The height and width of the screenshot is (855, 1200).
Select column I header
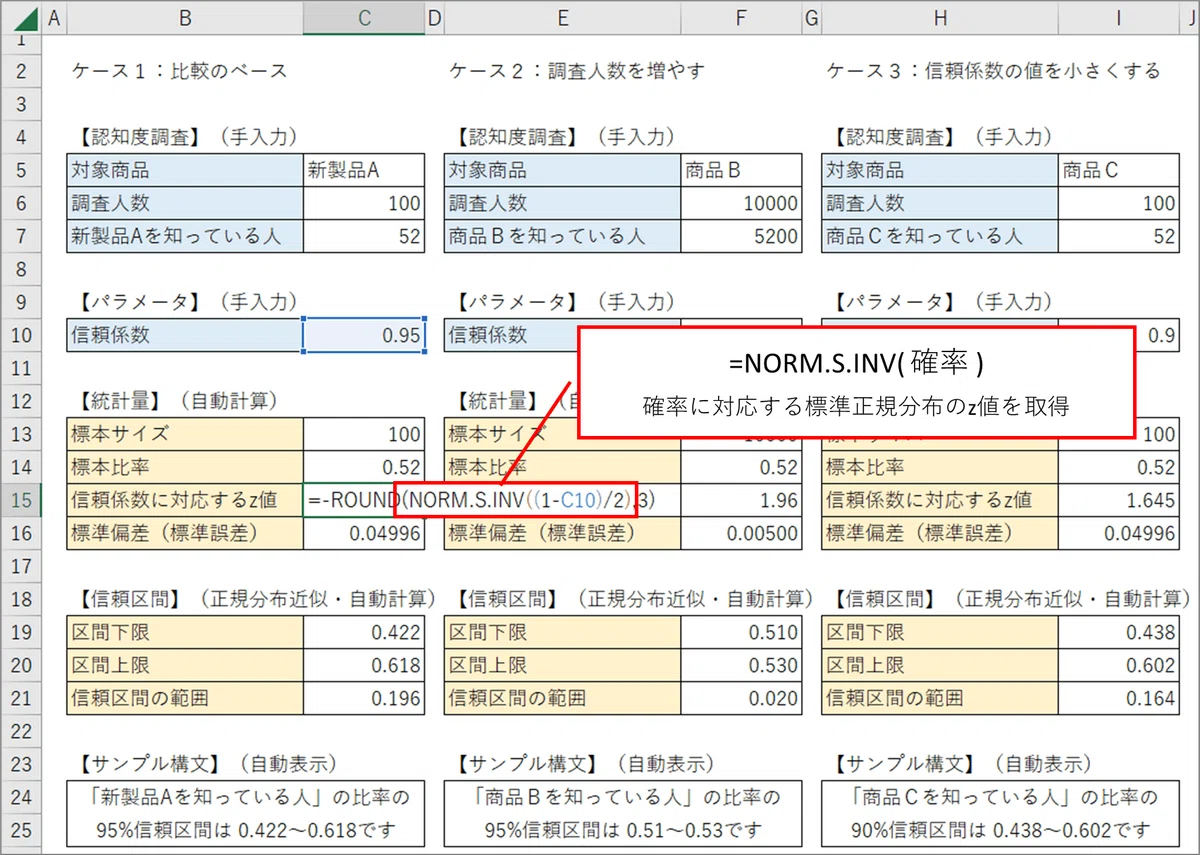(x=1119, y=17)
